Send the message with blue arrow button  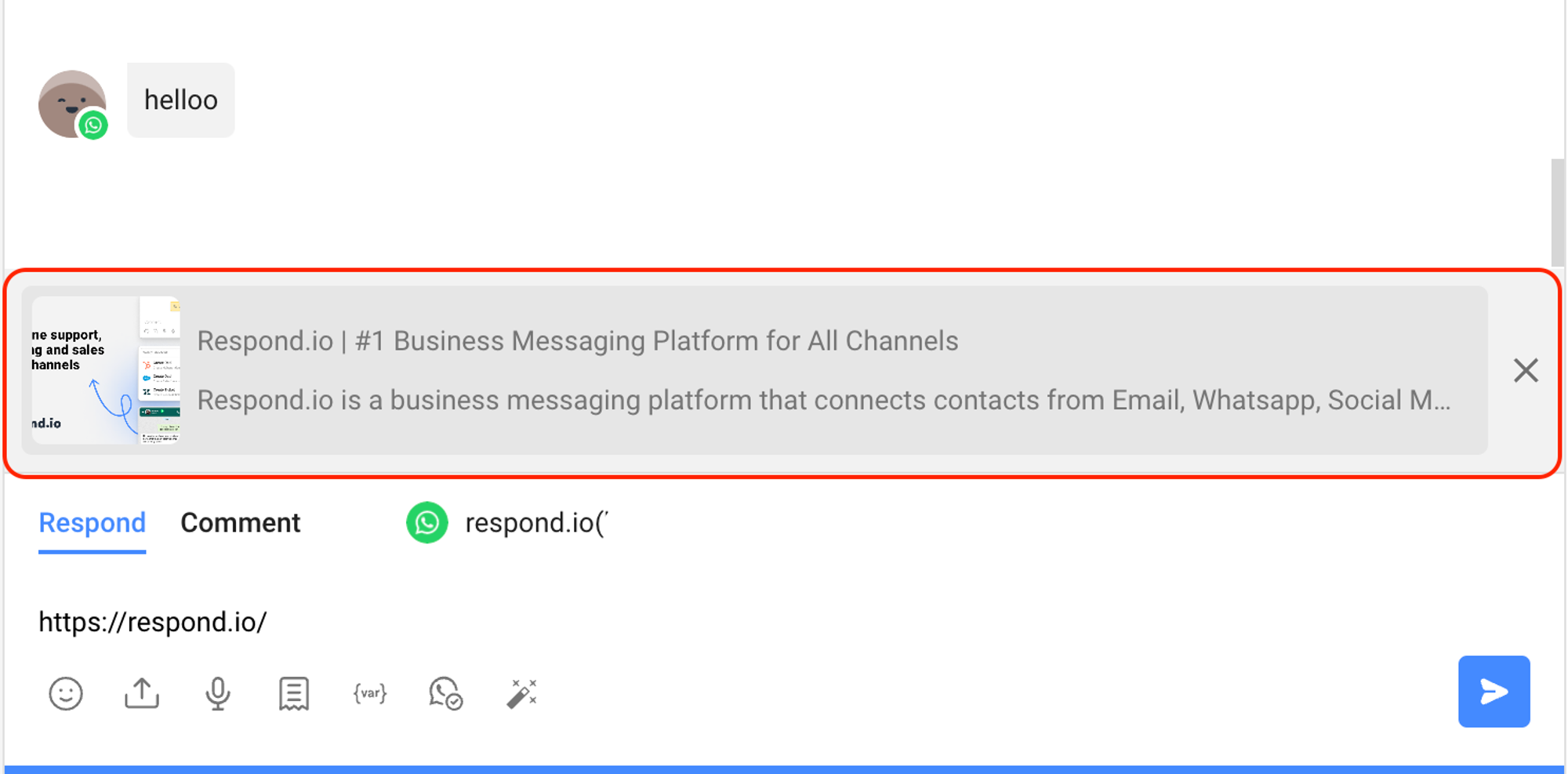tap(1494, 692)
